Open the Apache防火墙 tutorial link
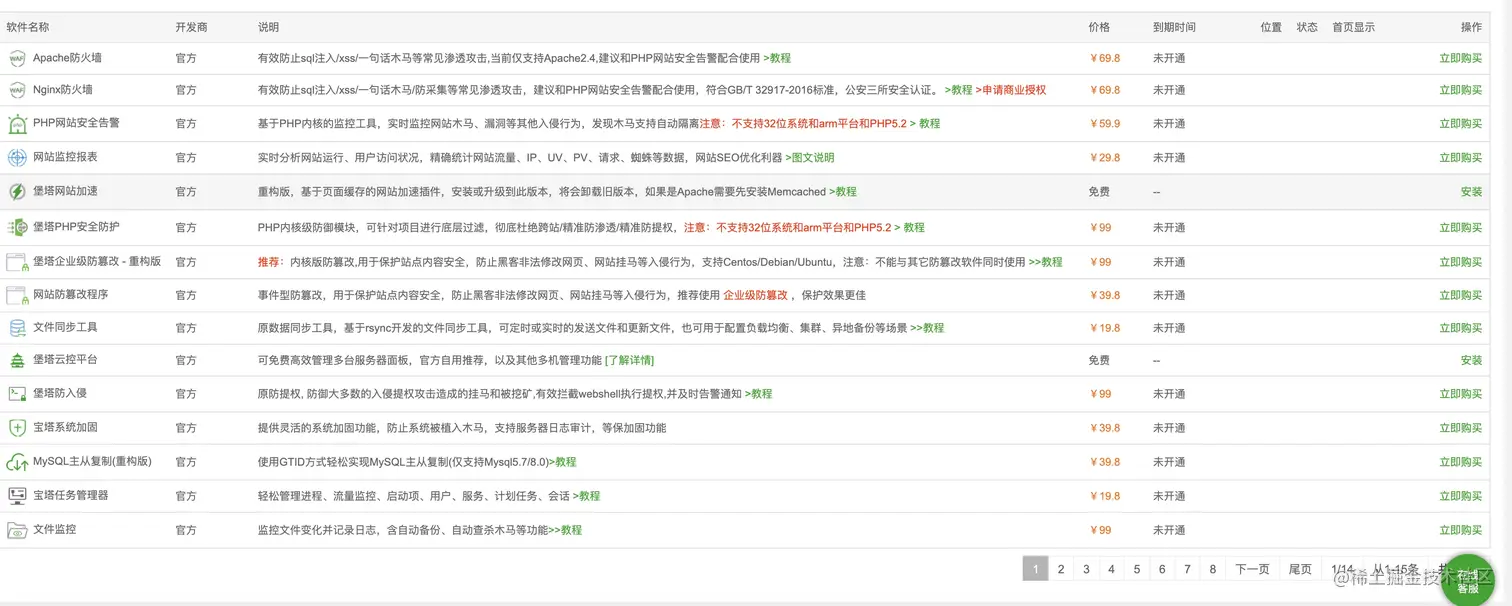 pyautogui.click(x=777, y=58)
